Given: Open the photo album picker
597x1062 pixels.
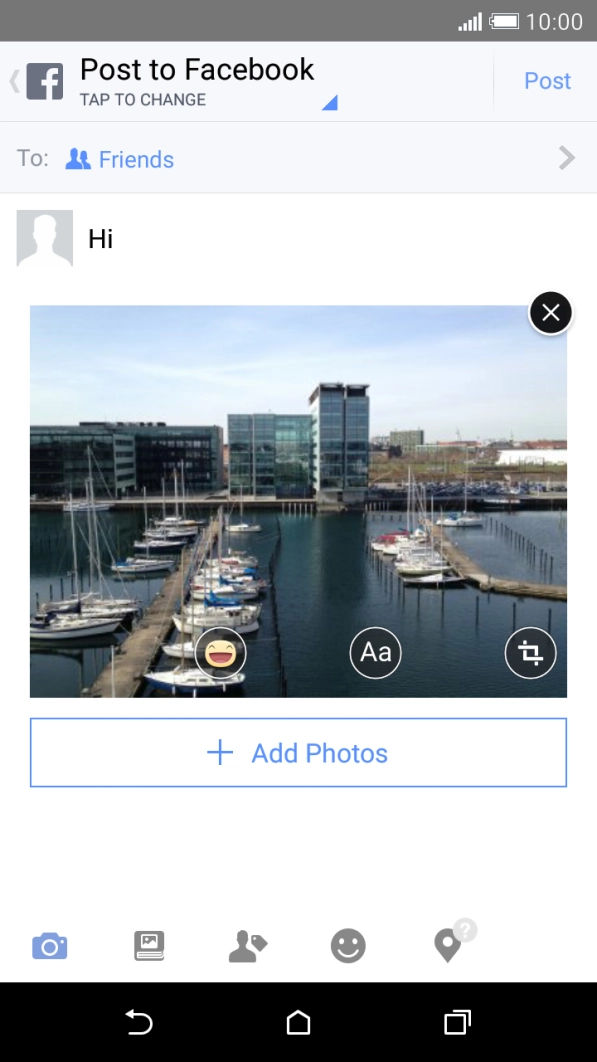Looking at the screenshot, I should [x=149, y=945].
